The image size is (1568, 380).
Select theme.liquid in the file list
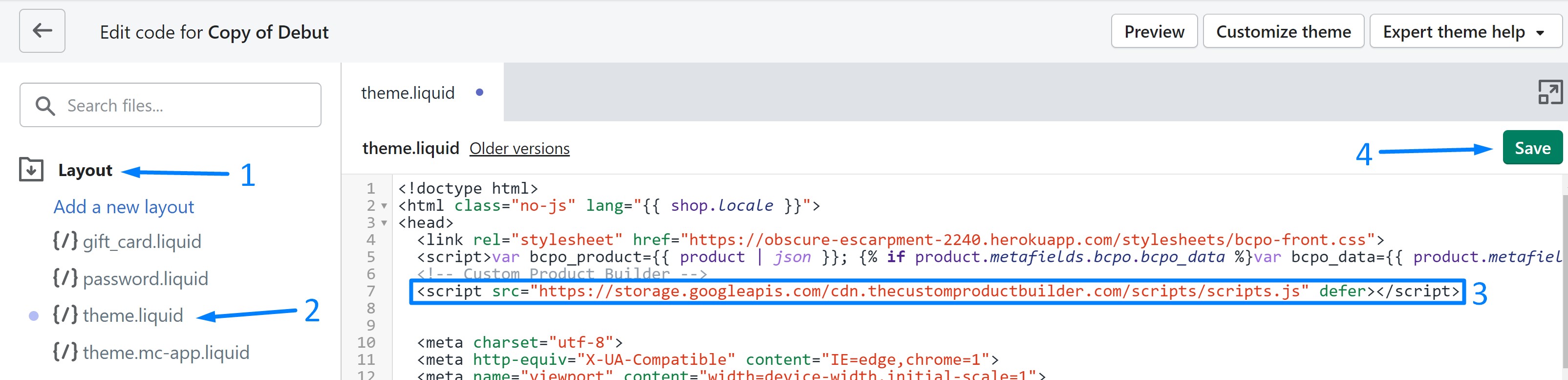coord(133,315)
